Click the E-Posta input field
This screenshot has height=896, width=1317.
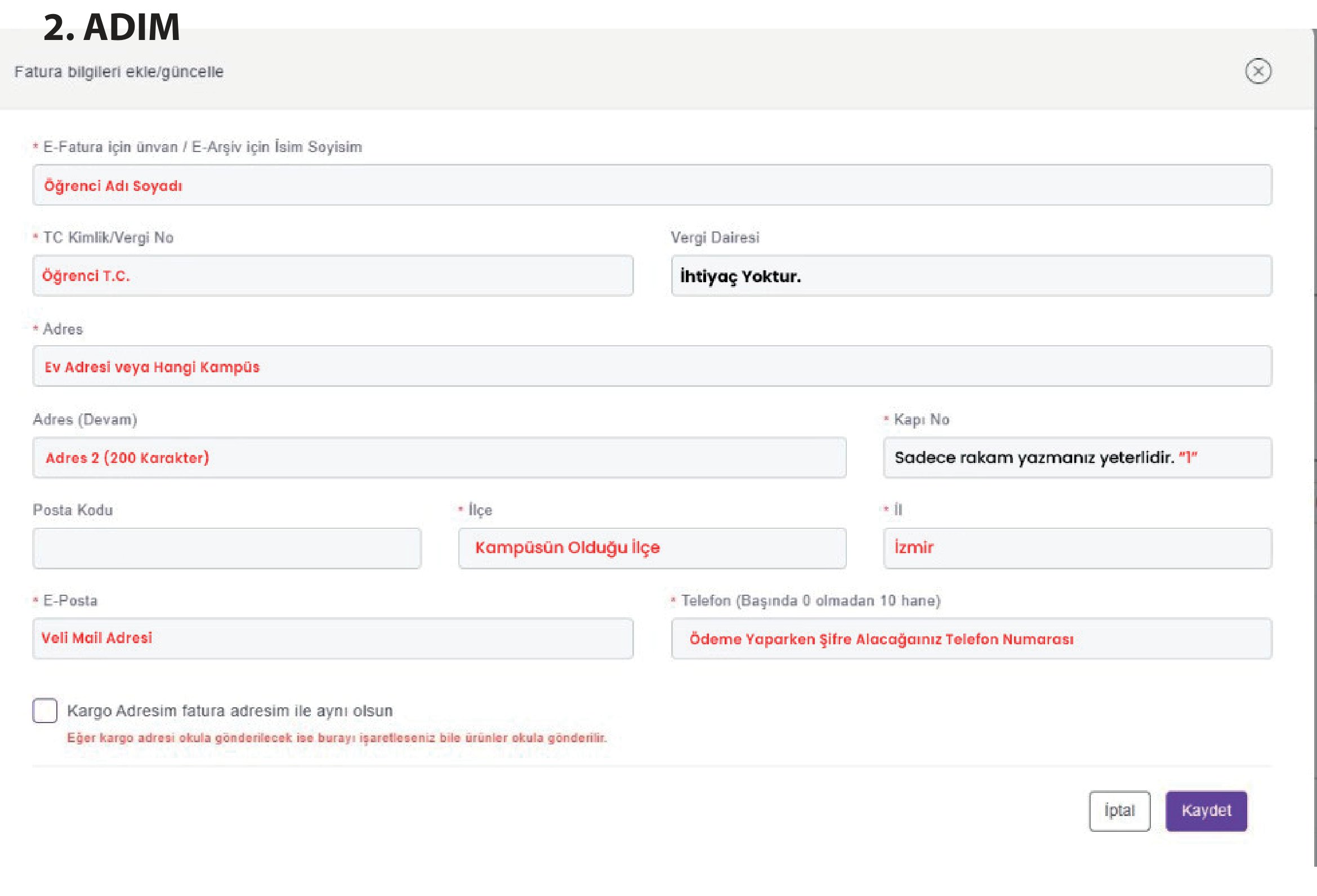pyautogui.click(x=333, y=638)
